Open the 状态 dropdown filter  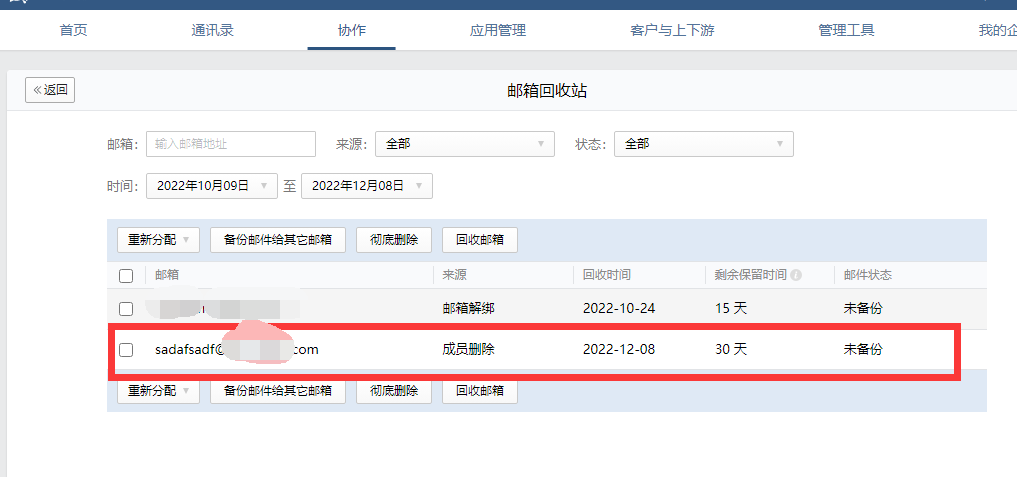click(x=703, y=144)
